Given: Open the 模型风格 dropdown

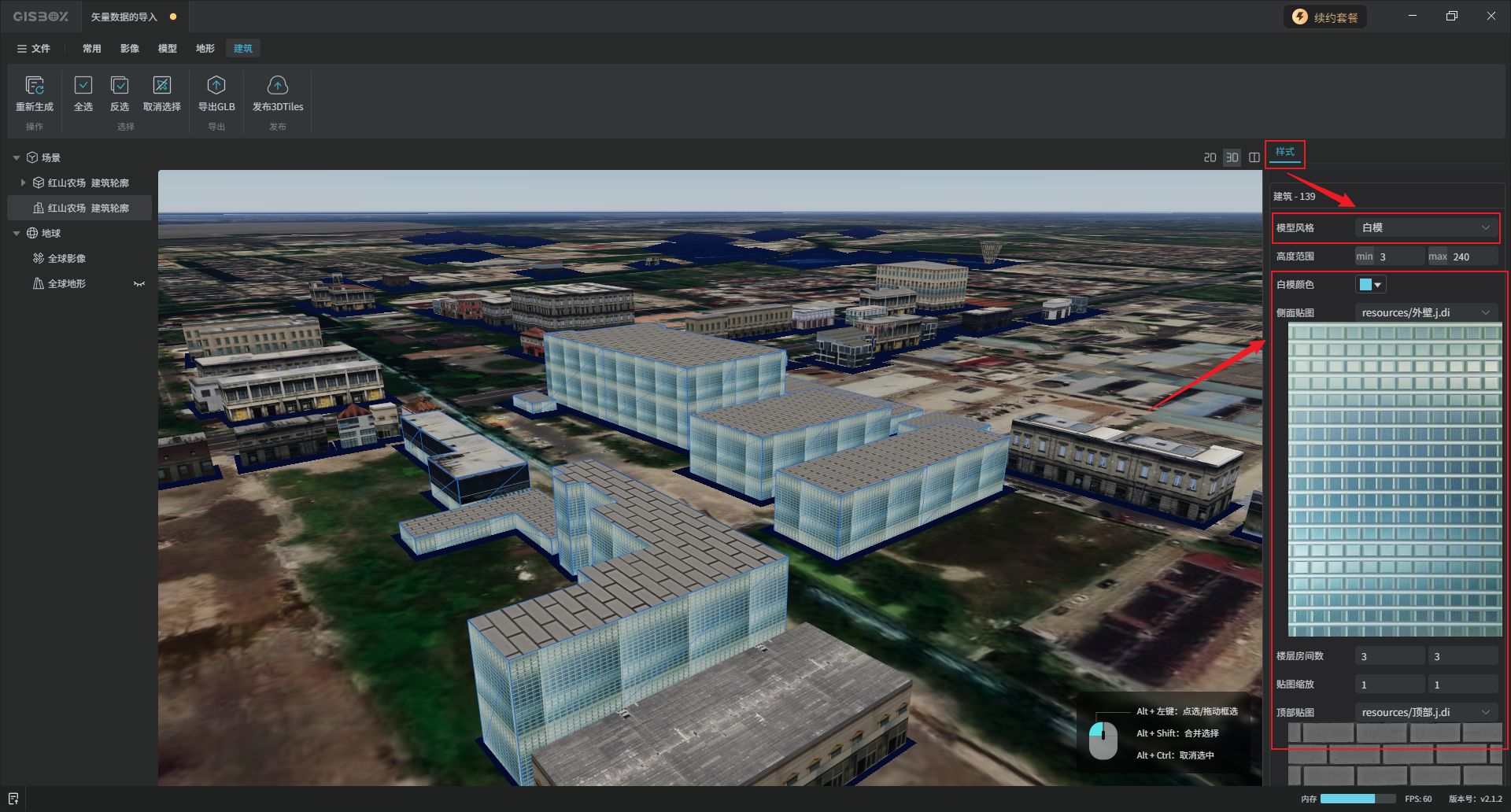Looking at the screenshot, I should tap(1426, 228).
